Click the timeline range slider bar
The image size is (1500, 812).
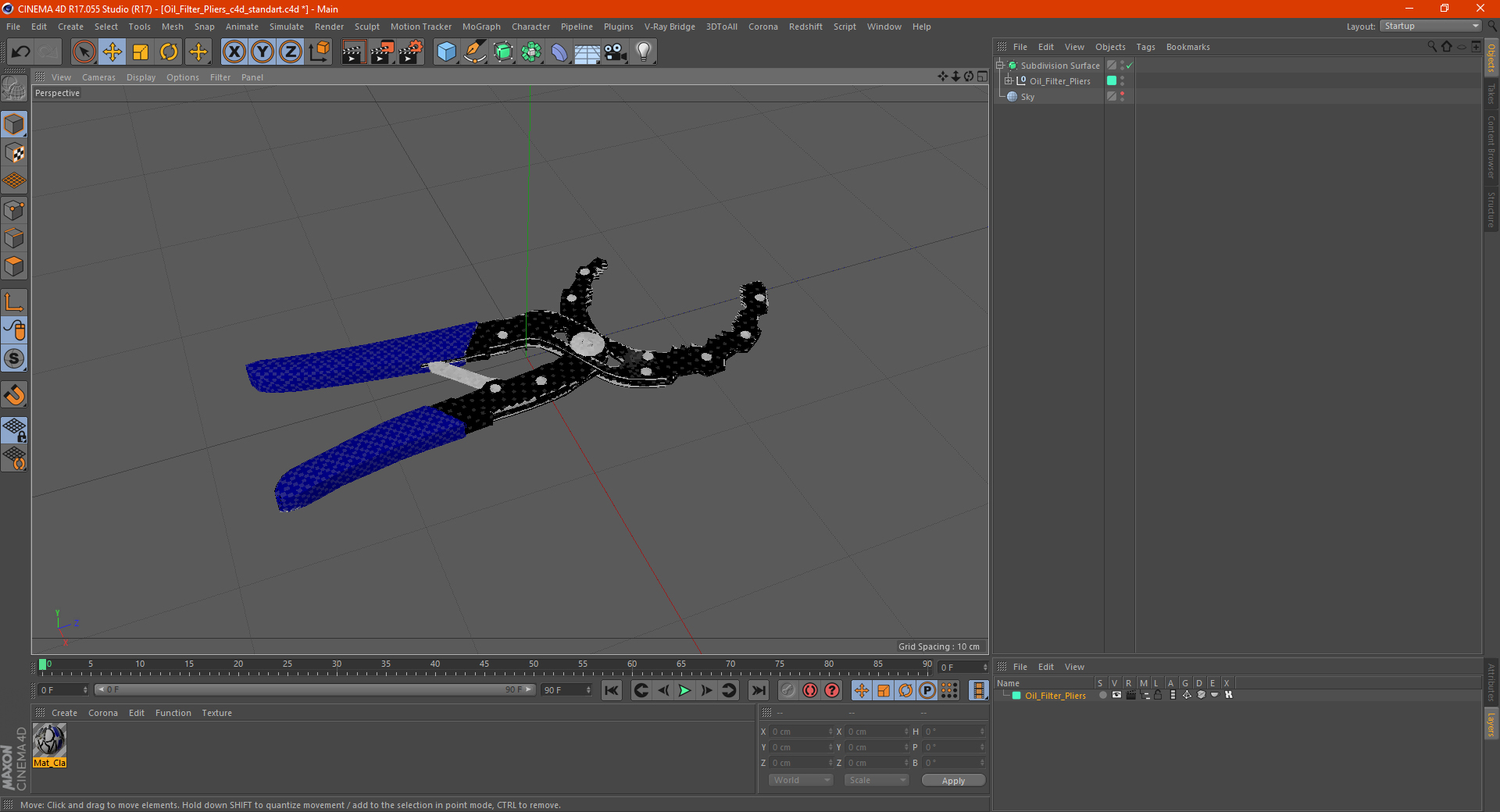click(315, 689)
